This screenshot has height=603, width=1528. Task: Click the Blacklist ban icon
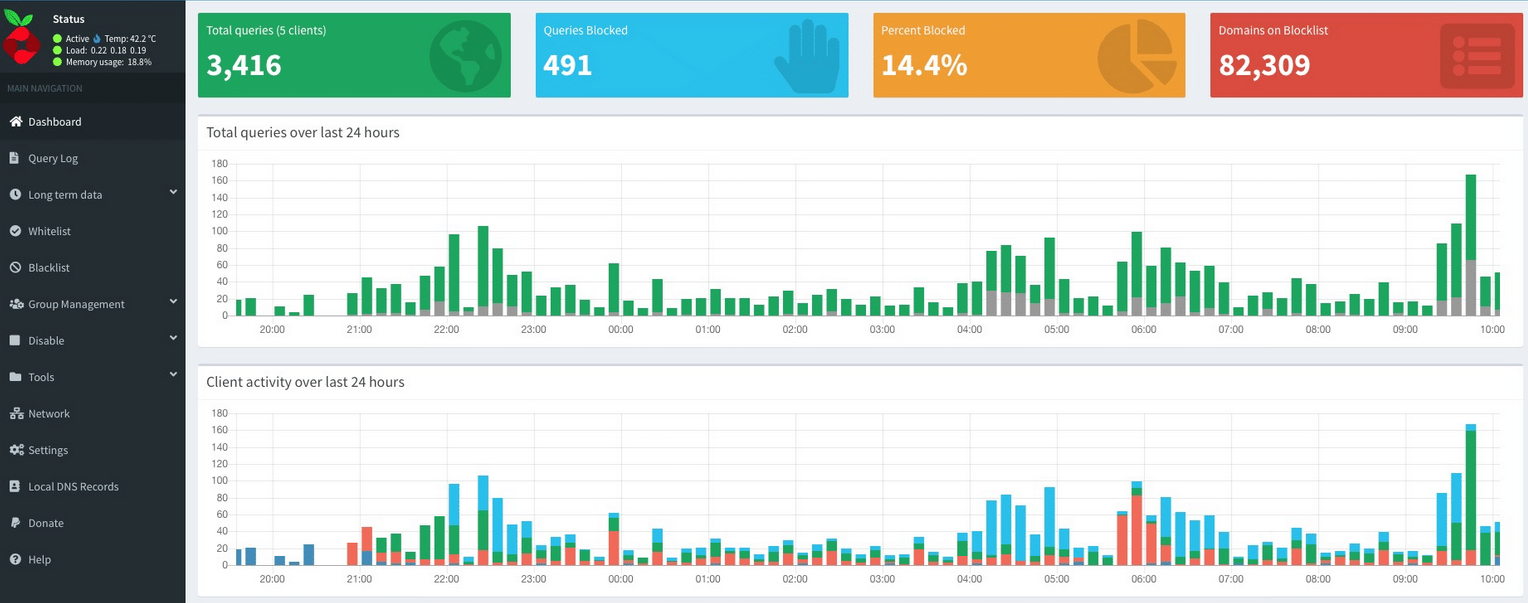point(15,268)
